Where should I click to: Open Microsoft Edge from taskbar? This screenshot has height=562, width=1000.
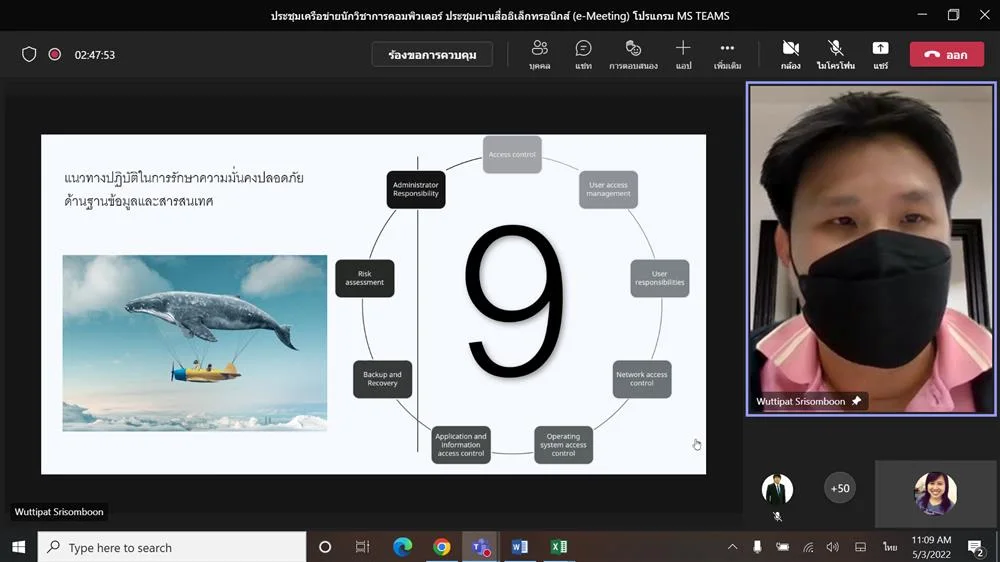click(402, 547)
